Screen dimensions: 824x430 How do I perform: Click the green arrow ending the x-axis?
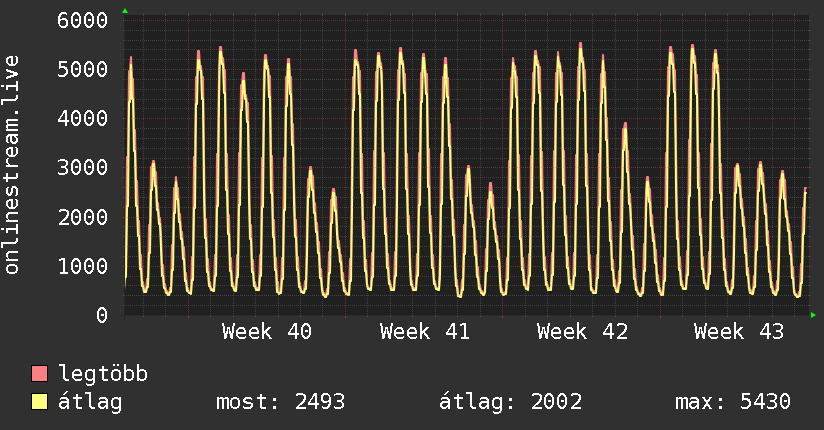tap(813, 315)
